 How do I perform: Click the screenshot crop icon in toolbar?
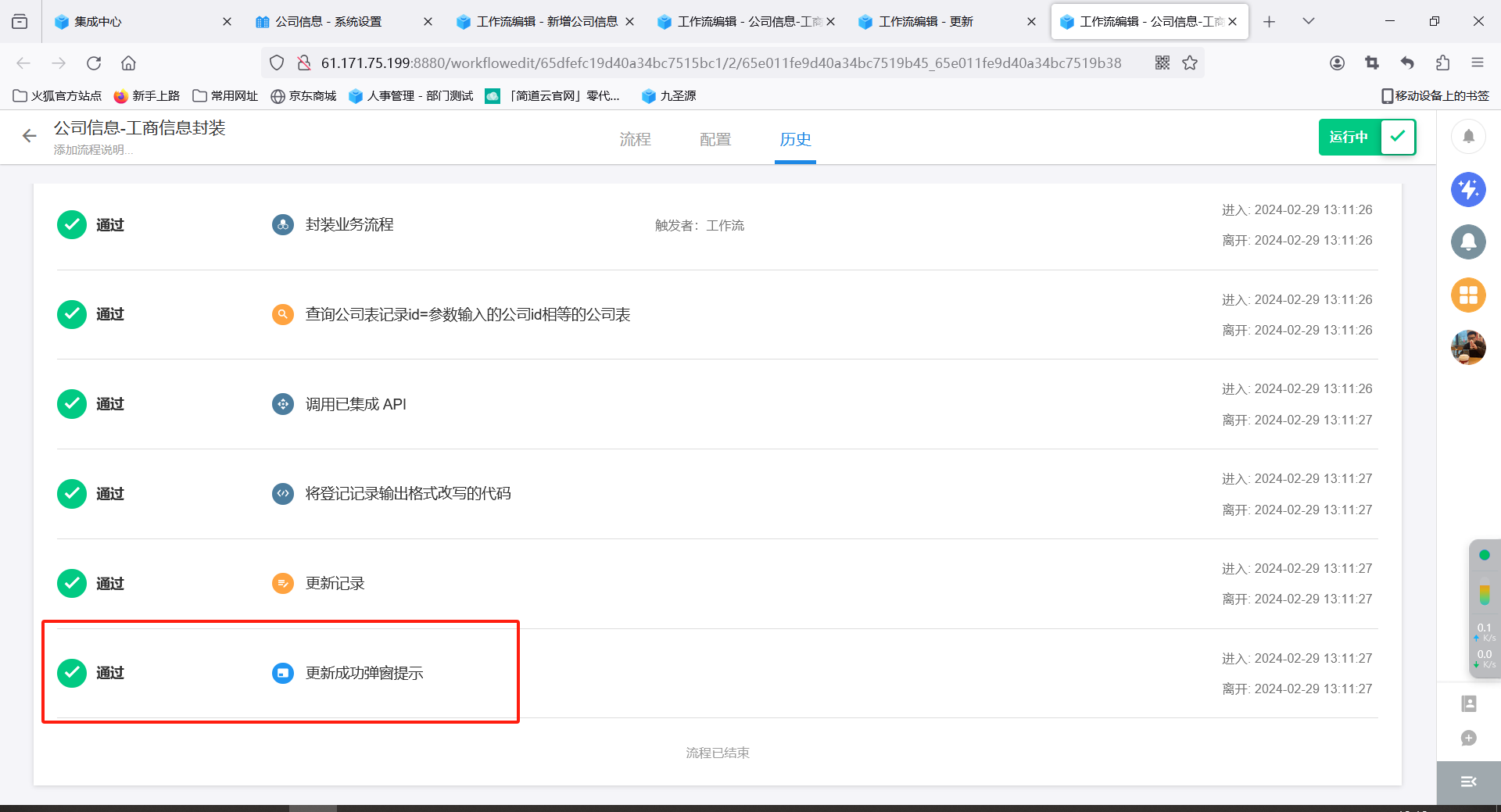[1372, 63]
